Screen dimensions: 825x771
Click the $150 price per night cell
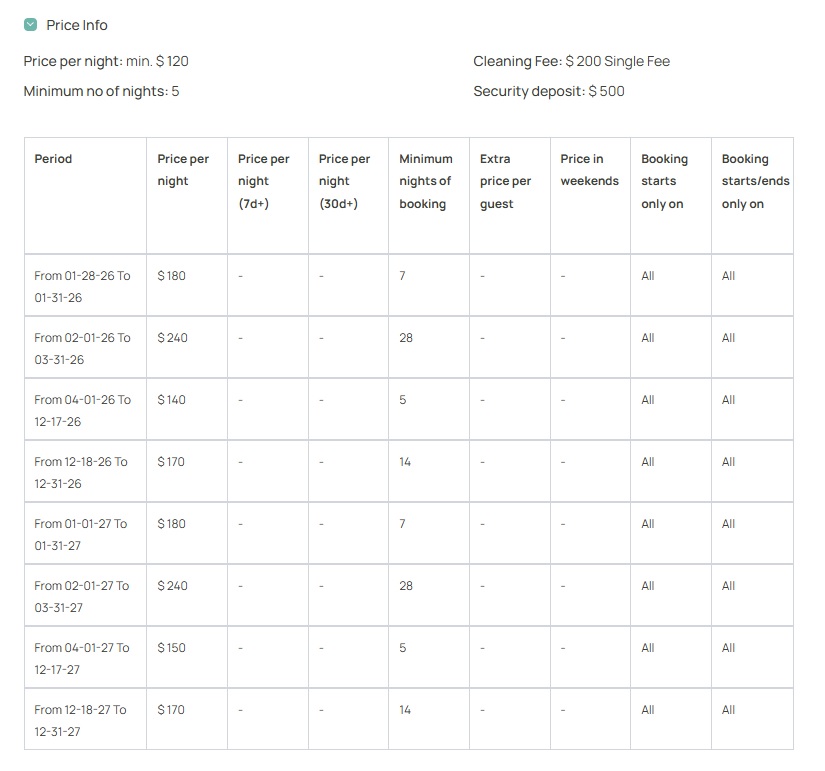pyautogui.click(x=172, y=648)
